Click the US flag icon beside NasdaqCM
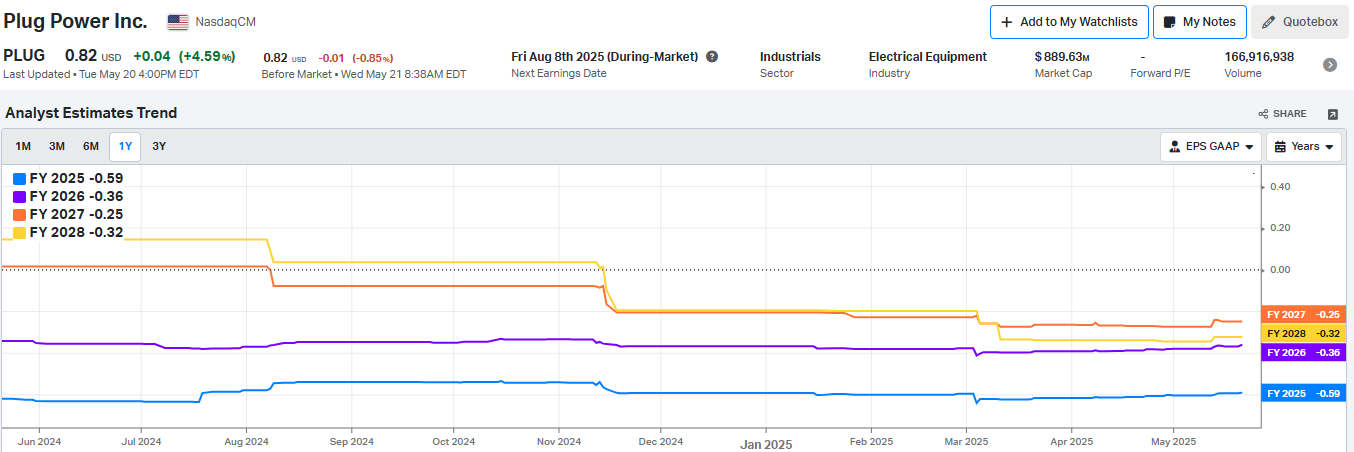Image resolution: width=1354 pixels, height=452 pixels. (178, 21)
